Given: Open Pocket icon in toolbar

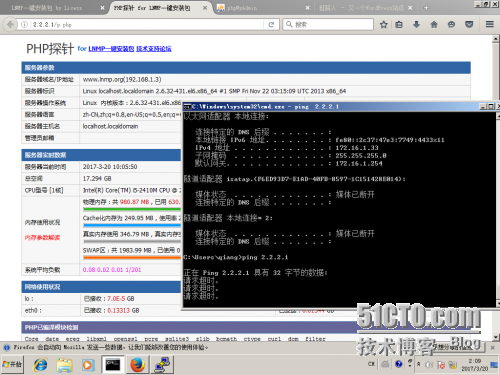Looking at the screenshot, I should (469, 24).
